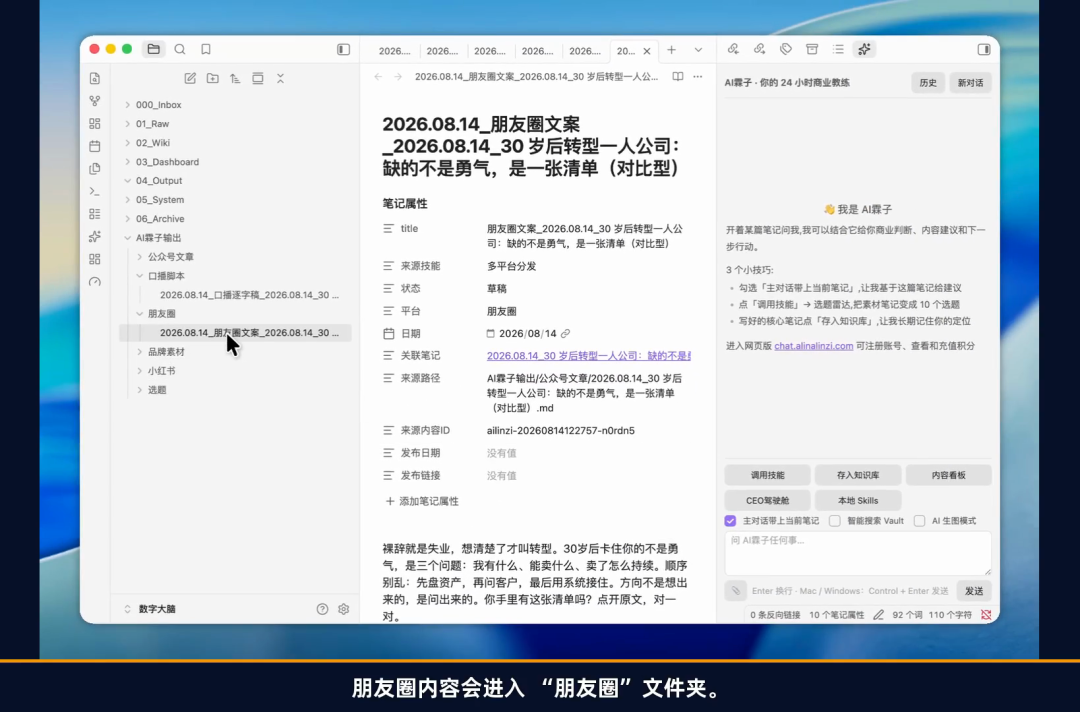1080x712 pixels.
Task: Open the 口播逐字稿 note in file tree
Action: [249, 295]
